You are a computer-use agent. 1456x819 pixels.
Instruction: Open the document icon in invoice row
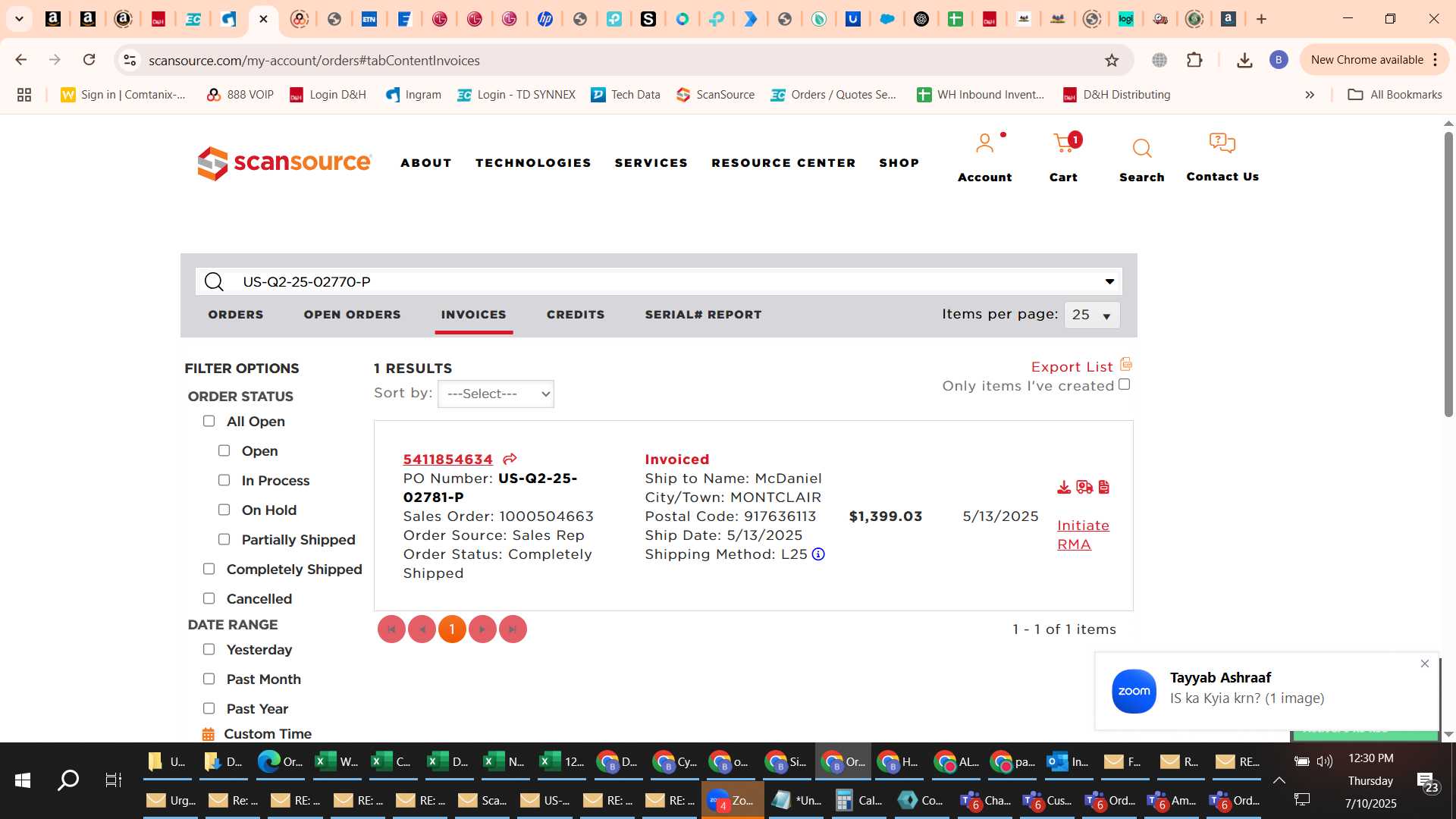(x=1104, y=487)
